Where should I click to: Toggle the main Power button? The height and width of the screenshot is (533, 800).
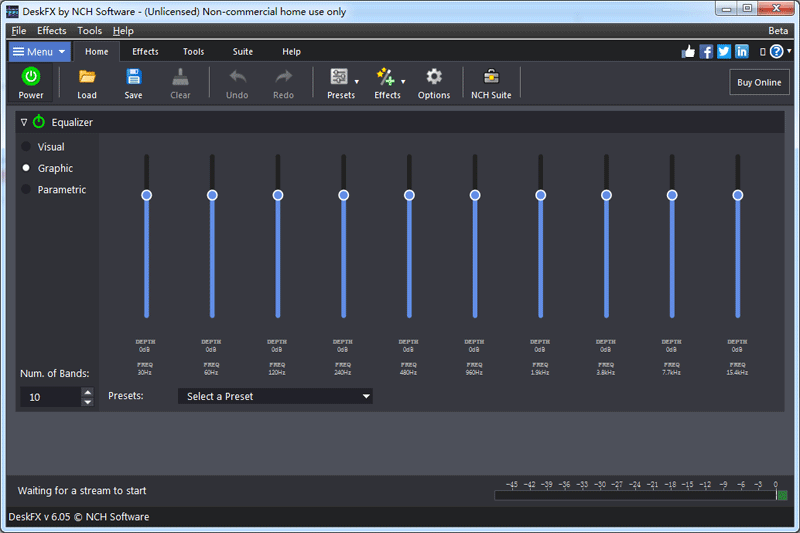(x=31, y=84)
